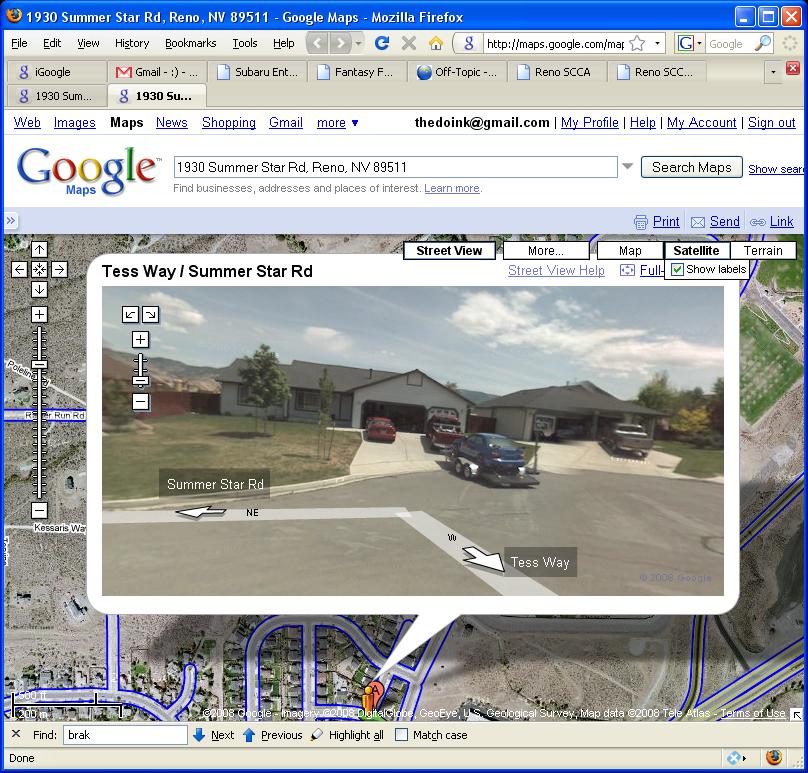Expand the 'more' Google services dropdown
The height and width of the screenshot is (773, 808).
point(338,123)
